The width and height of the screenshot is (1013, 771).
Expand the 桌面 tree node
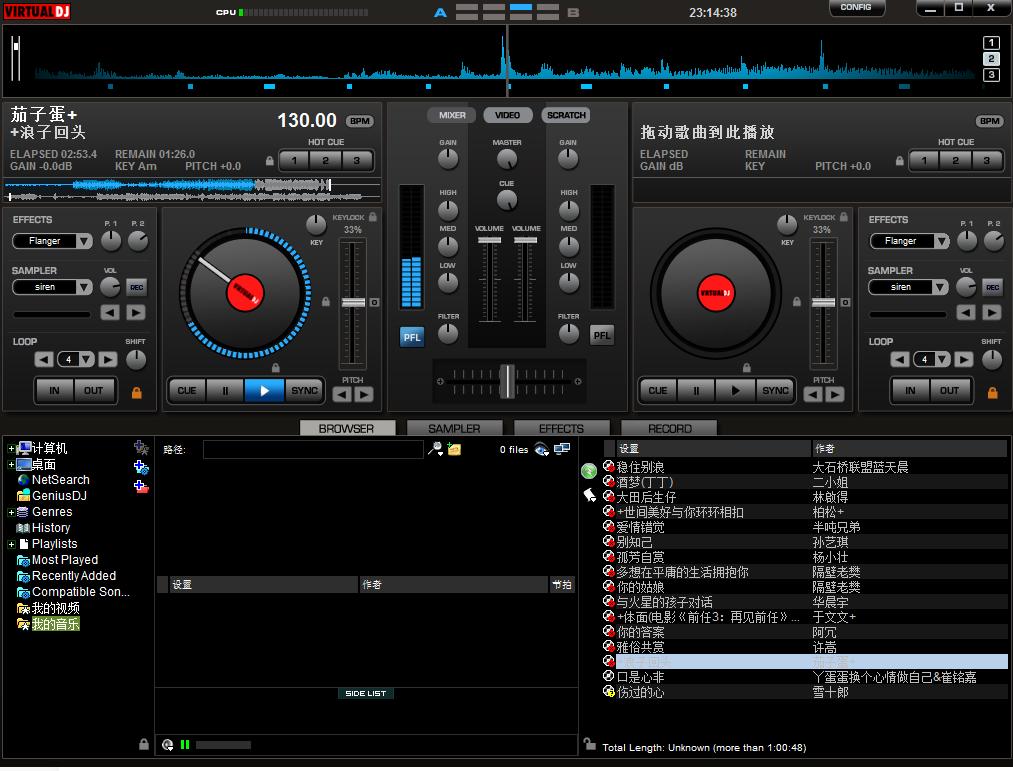[x=11, y=465]
